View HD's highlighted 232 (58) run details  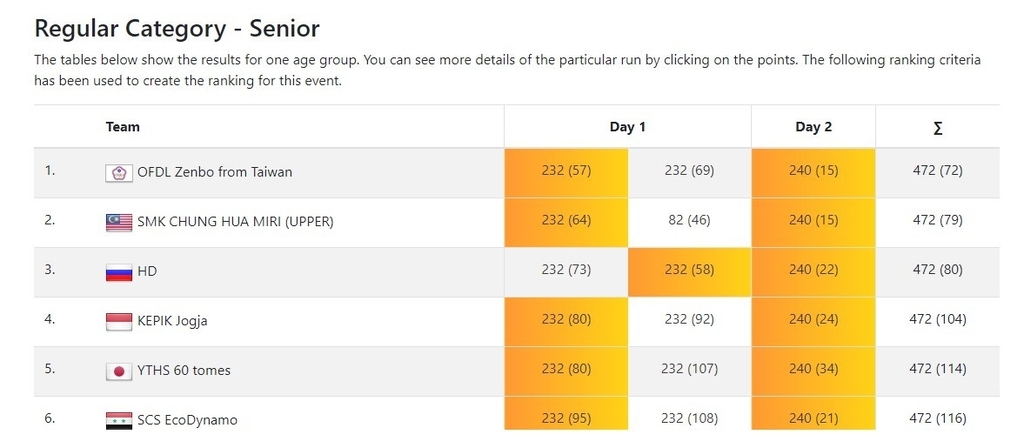coord(689,270)
